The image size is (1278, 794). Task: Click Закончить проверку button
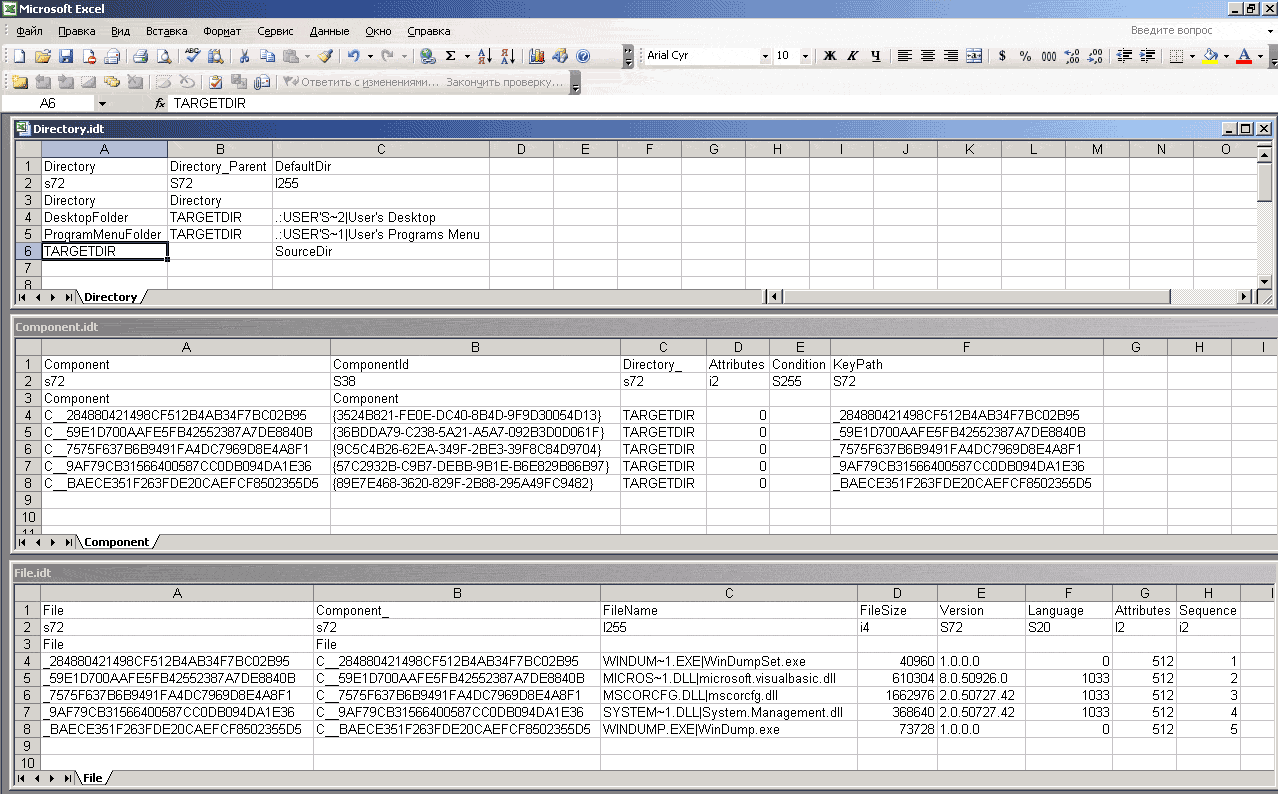(505, 82)
